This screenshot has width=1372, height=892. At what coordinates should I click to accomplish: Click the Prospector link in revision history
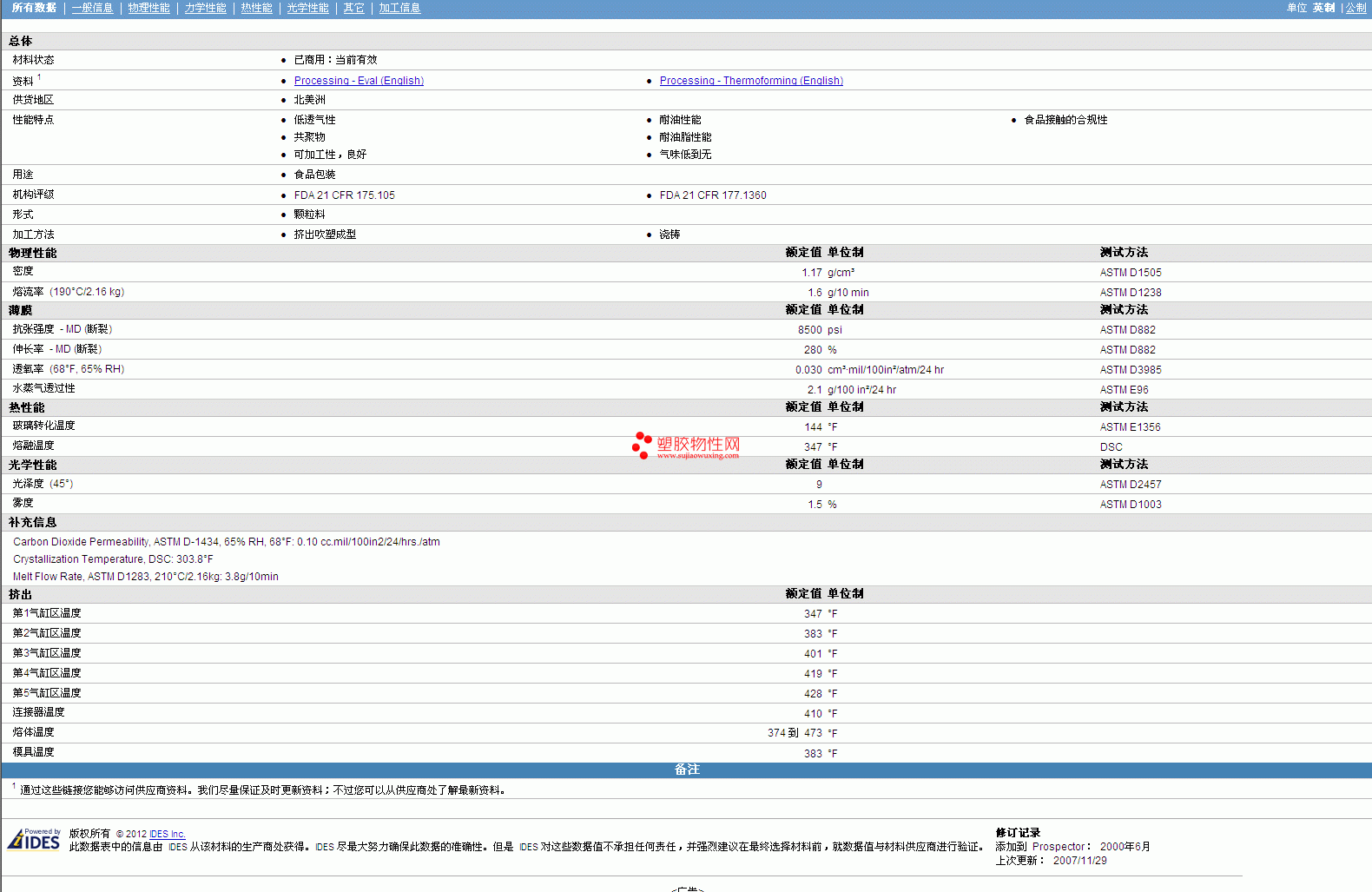click(1059, 847)
